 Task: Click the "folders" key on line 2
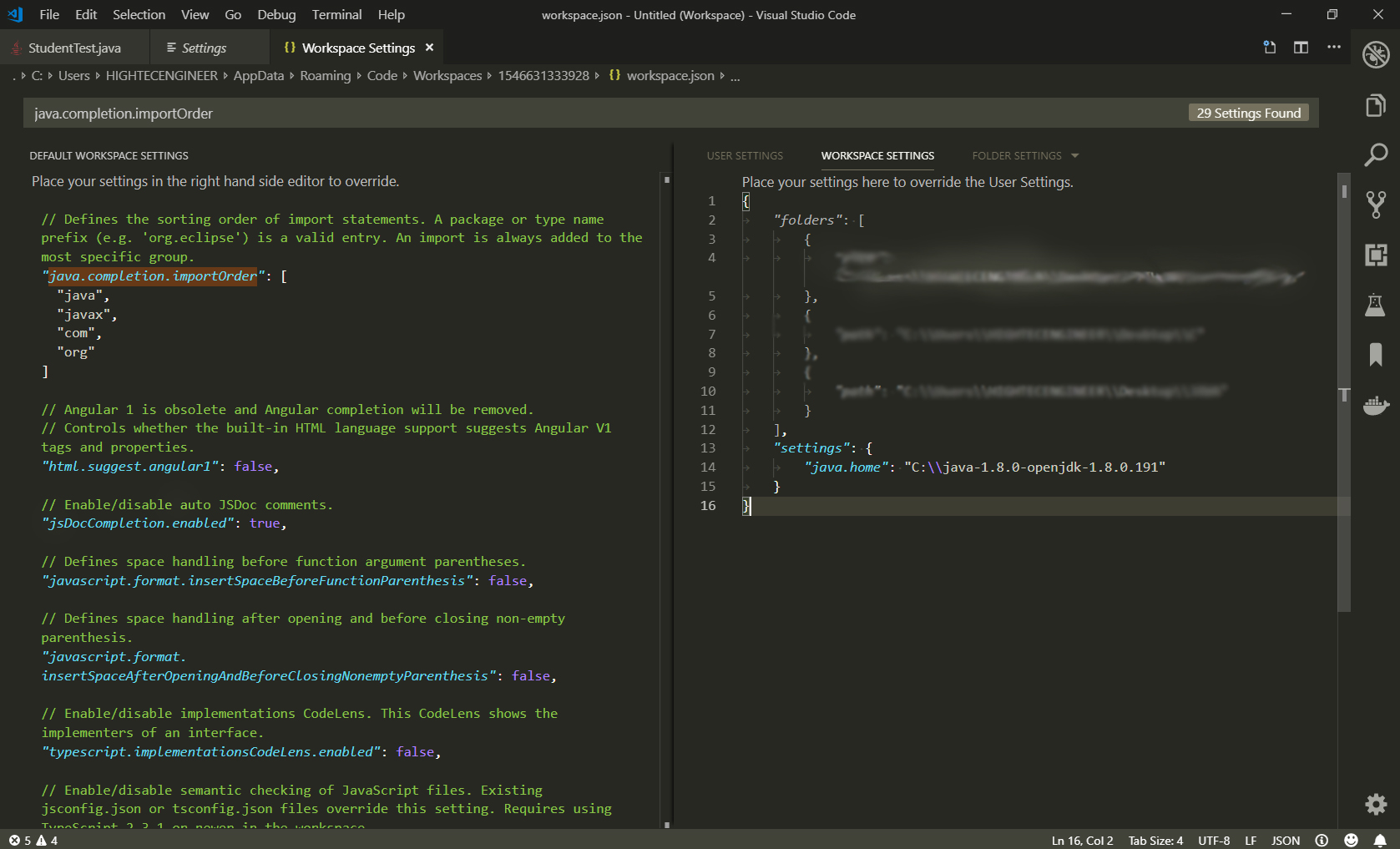807,220
